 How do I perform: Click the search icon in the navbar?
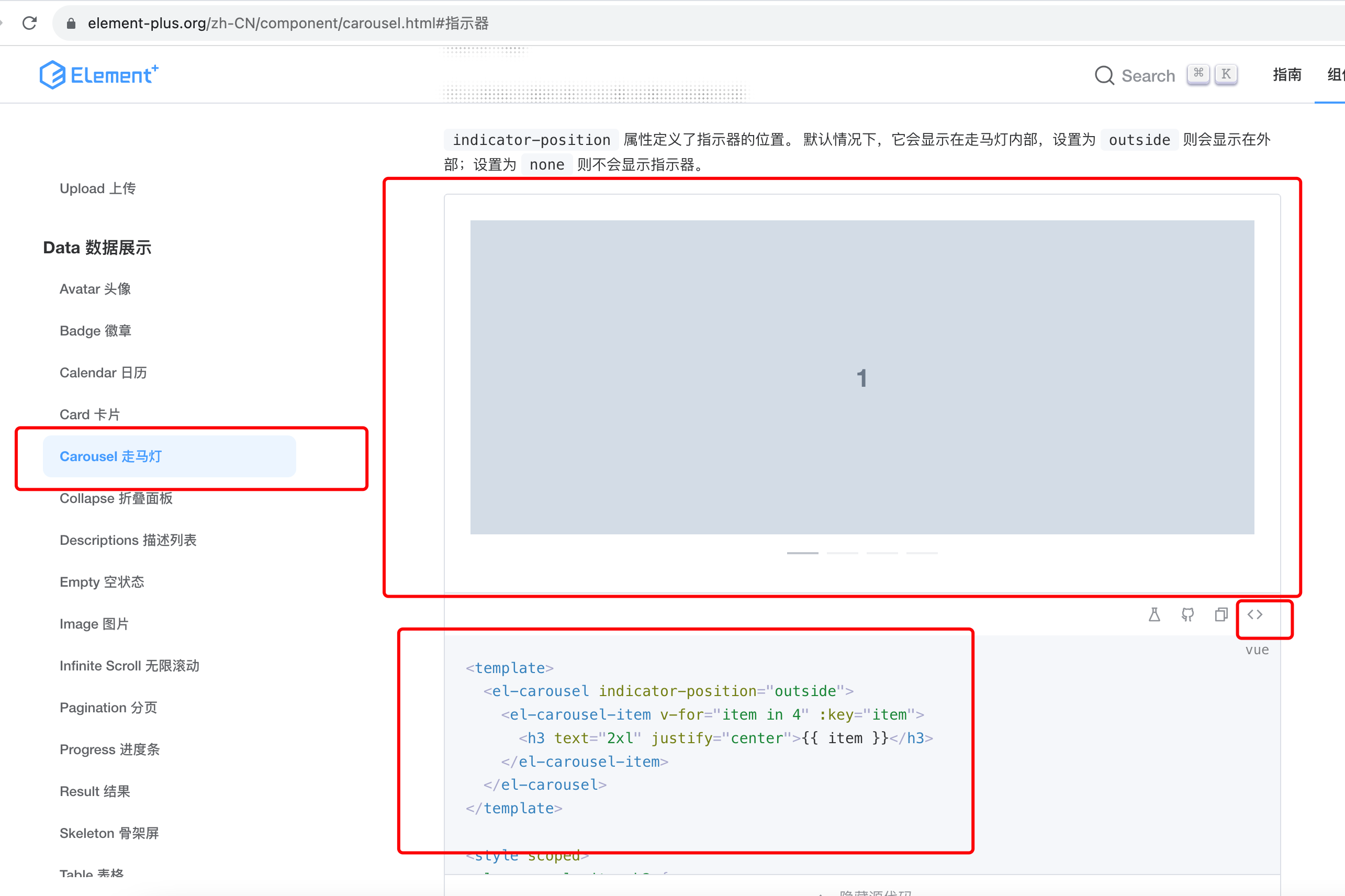(1101, 76)
